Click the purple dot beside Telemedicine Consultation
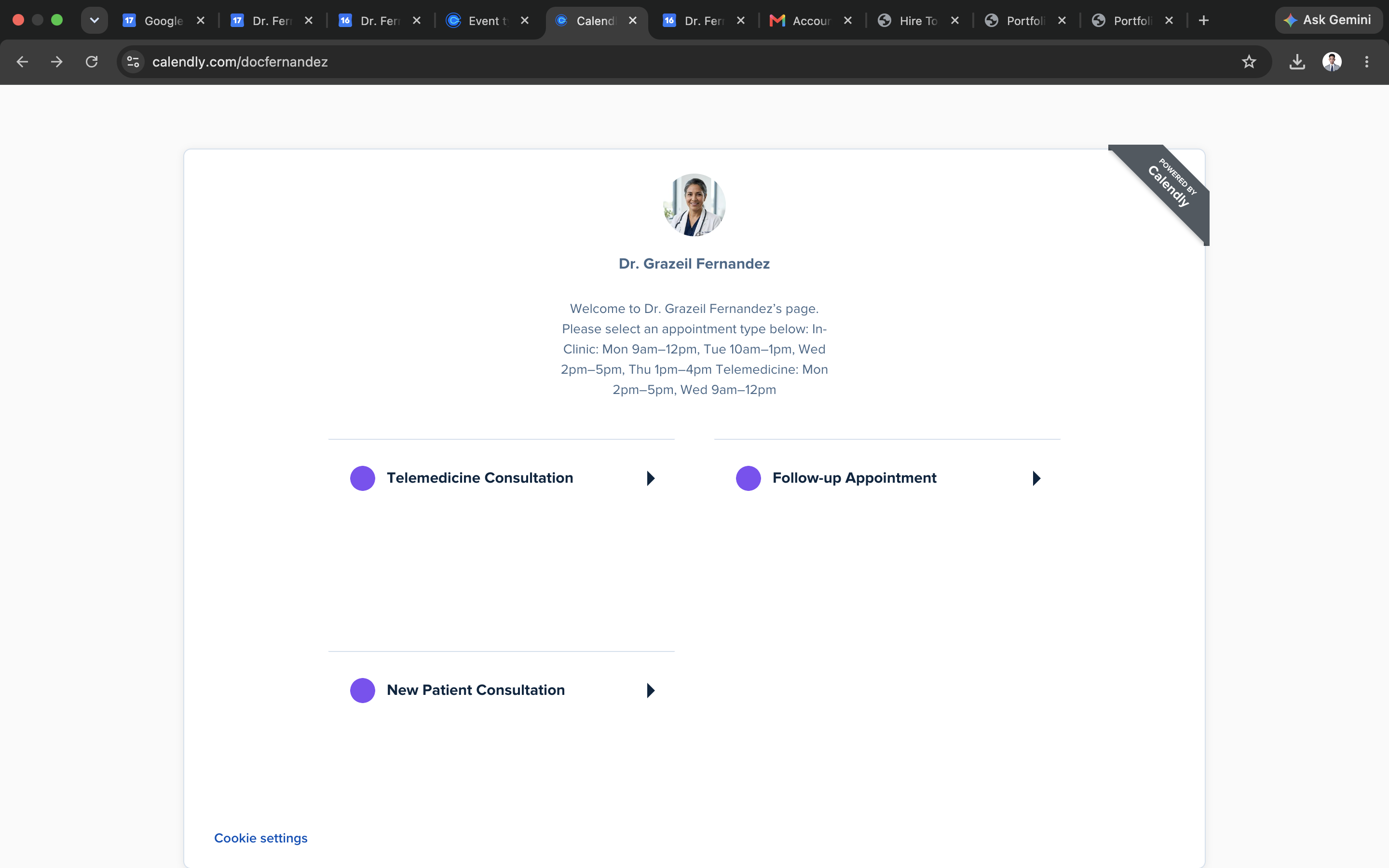1389x868 pixels. point(363,478)
